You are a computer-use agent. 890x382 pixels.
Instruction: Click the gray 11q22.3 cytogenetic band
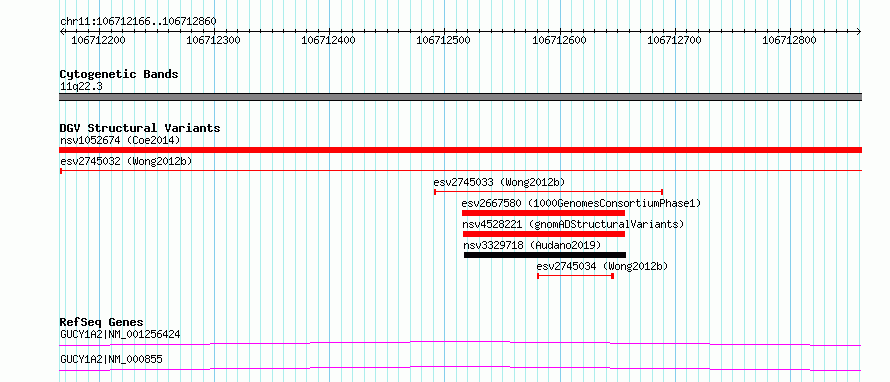click(x=460, y=97)
